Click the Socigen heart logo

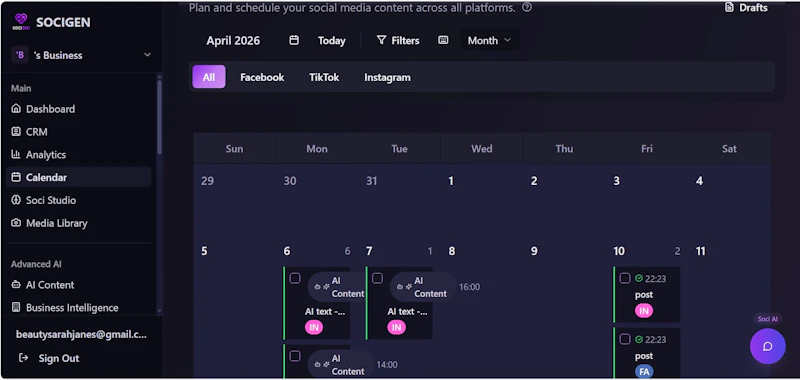(21, 21)
